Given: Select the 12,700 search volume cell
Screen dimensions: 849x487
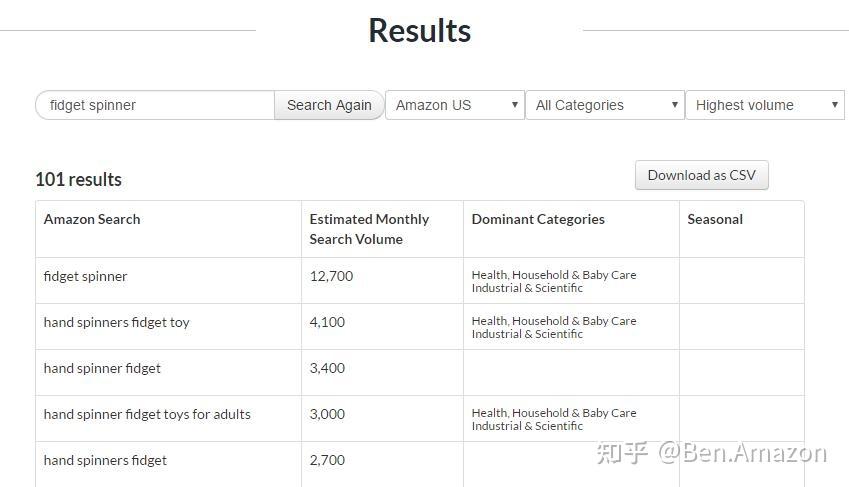Looking at the screenshot, I should (x=331, y=276).
